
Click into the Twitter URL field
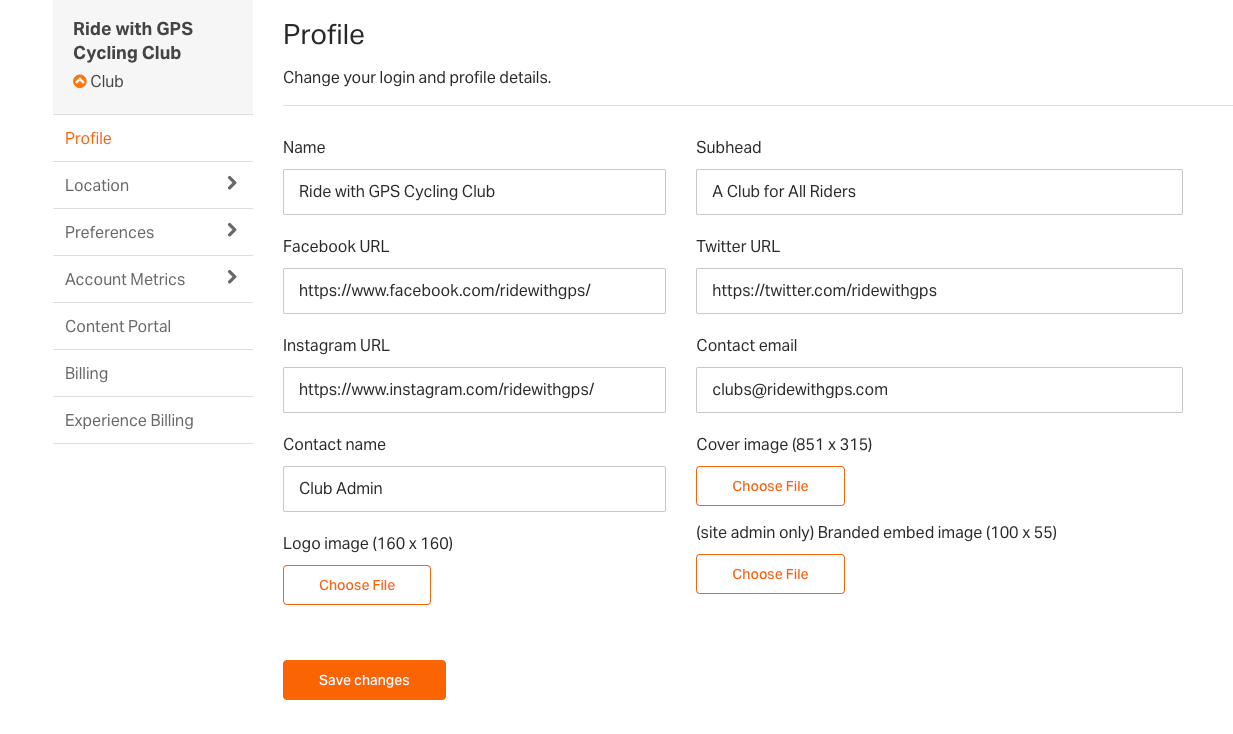tap(939, 291)
